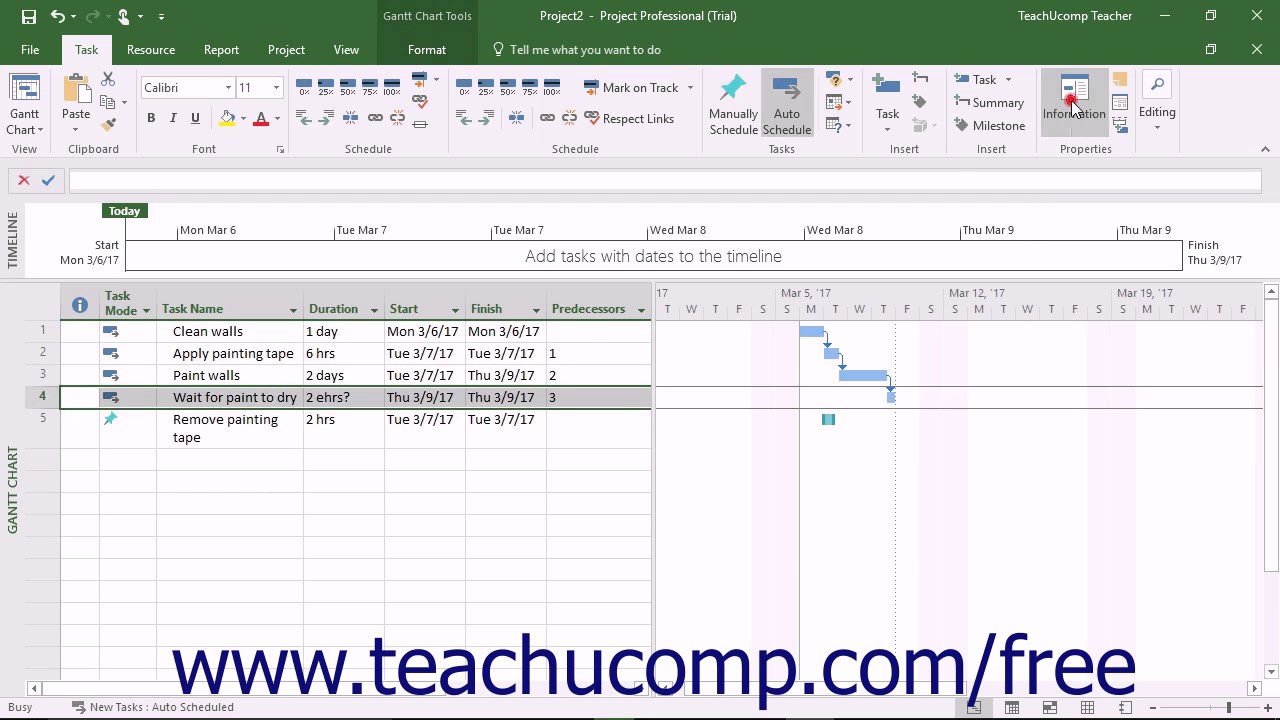Switch to Task Usage view in status bar
The width and height of the screenshot is (1280, 720).
click(1012, 707)
